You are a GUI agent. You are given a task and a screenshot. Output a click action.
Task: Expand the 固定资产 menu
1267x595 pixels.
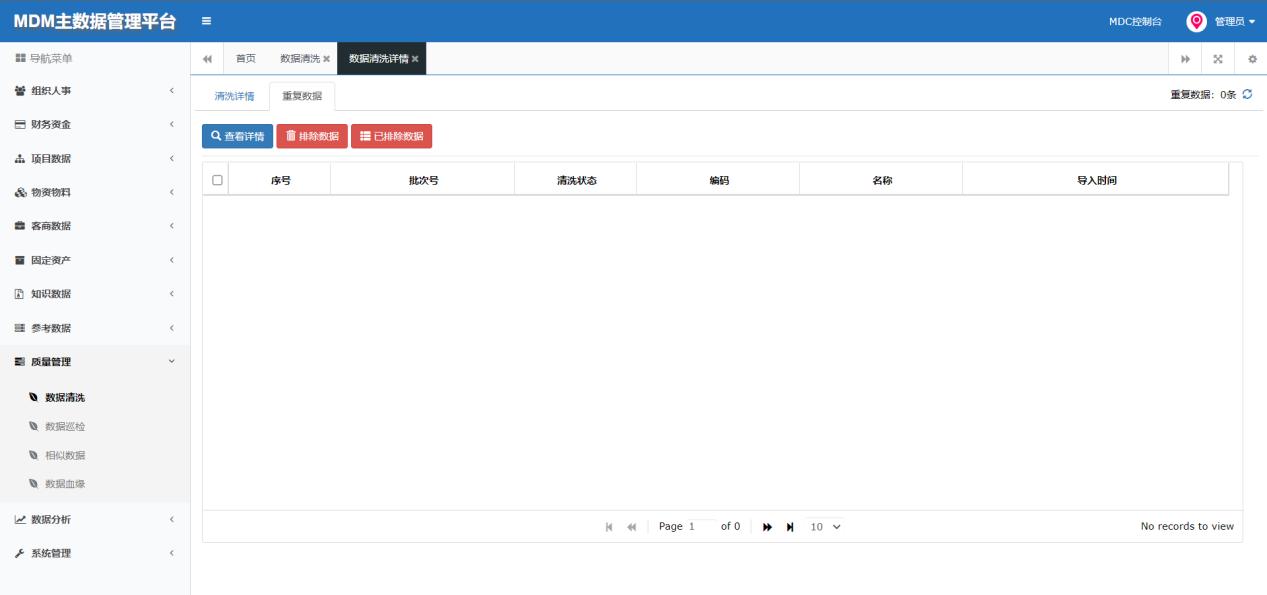point(95,260)
